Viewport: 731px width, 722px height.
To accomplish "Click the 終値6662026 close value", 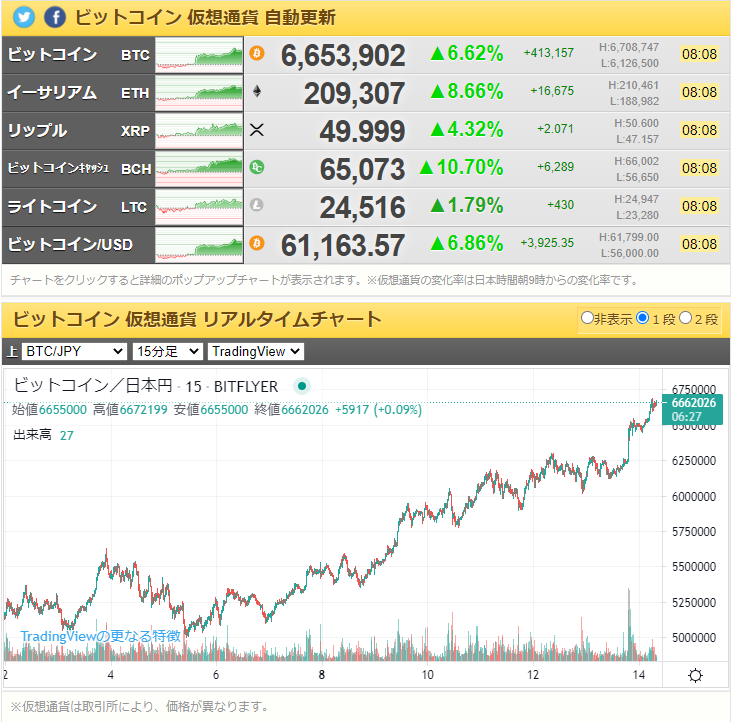I will point(291,410).
